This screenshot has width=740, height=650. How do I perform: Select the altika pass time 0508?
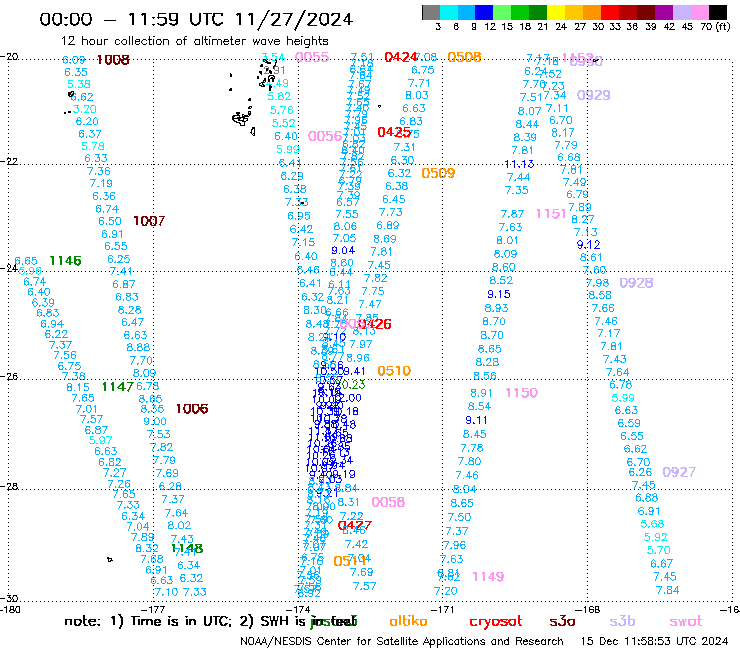coord(464,57)
